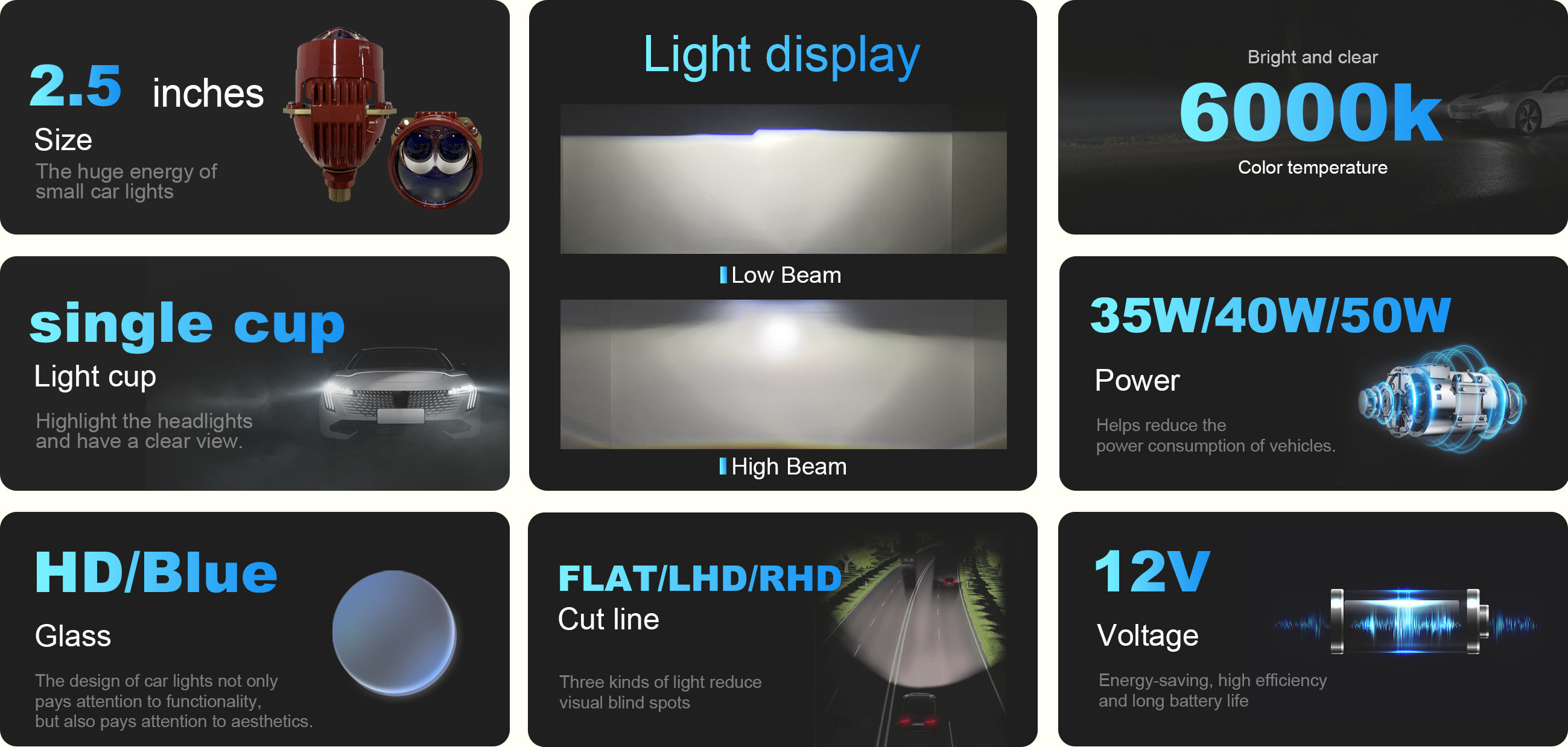1568x747 pixels.
Task: Click the red projector lens product image
Action: pyautogui.click(x=384, y=117)
